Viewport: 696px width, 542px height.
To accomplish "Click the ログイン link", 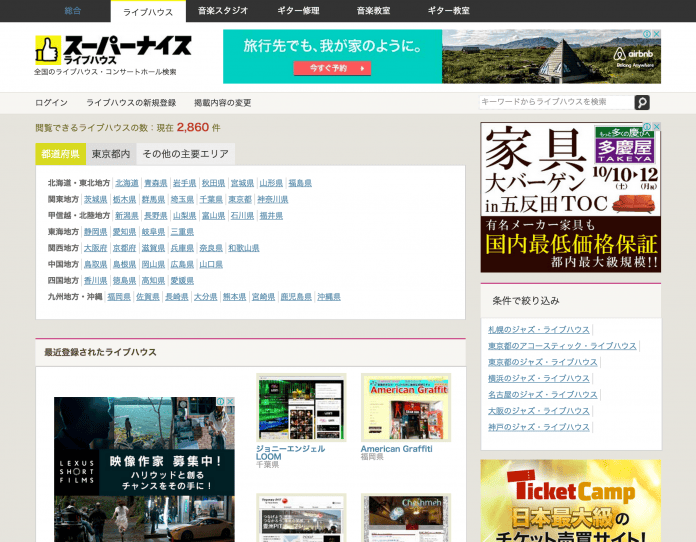I will [51, 103].
